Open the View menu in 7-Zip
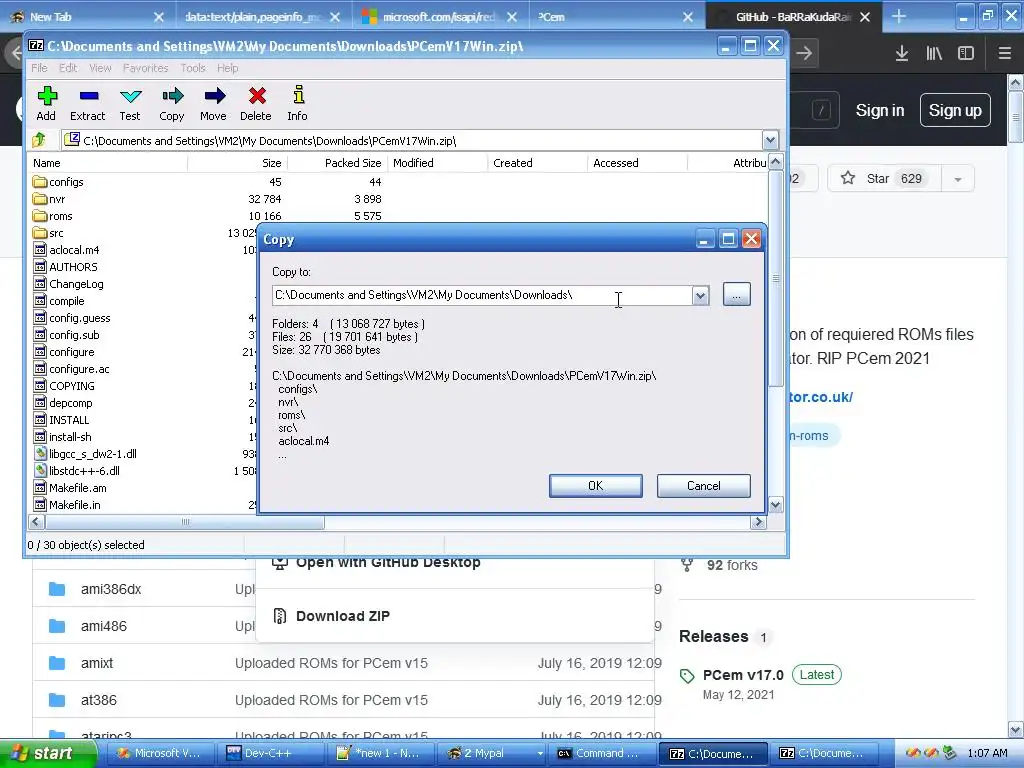The image size is (1024, 768). [100, 68]
